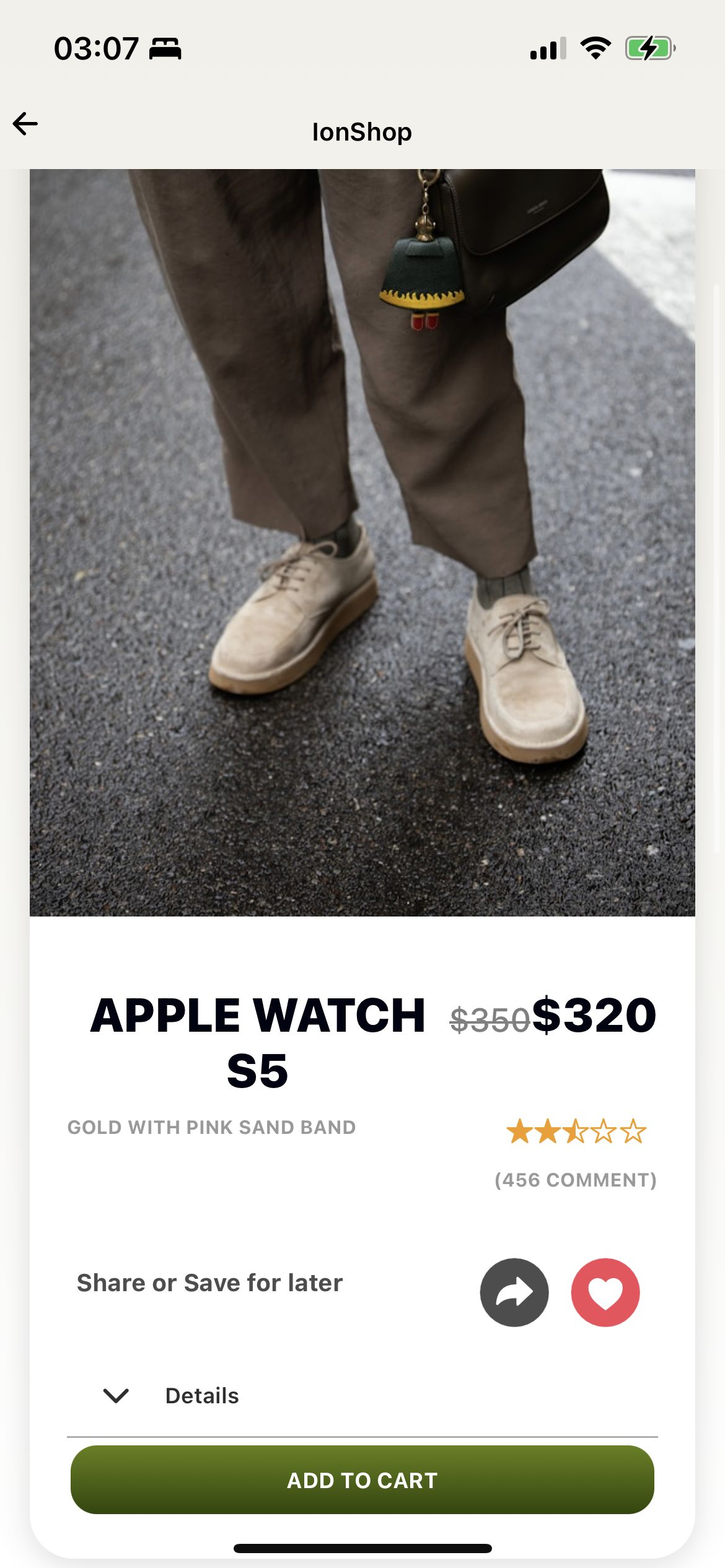Image resolution: width=725 pixels, height=1568 pixels.
Task: Click the ADD TO CART button
Action: pyautogui.click(x=362, y=1479)
